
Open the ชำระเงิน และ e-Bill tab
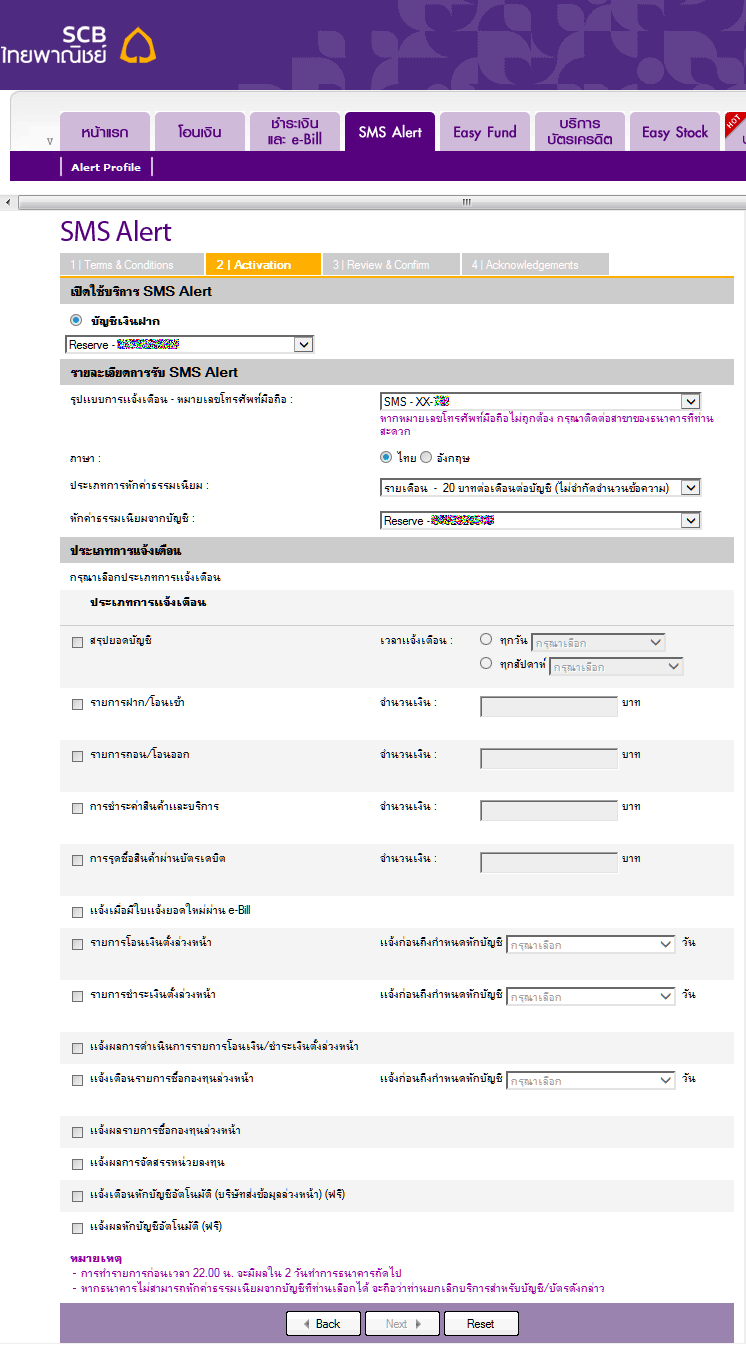[295, 132]
